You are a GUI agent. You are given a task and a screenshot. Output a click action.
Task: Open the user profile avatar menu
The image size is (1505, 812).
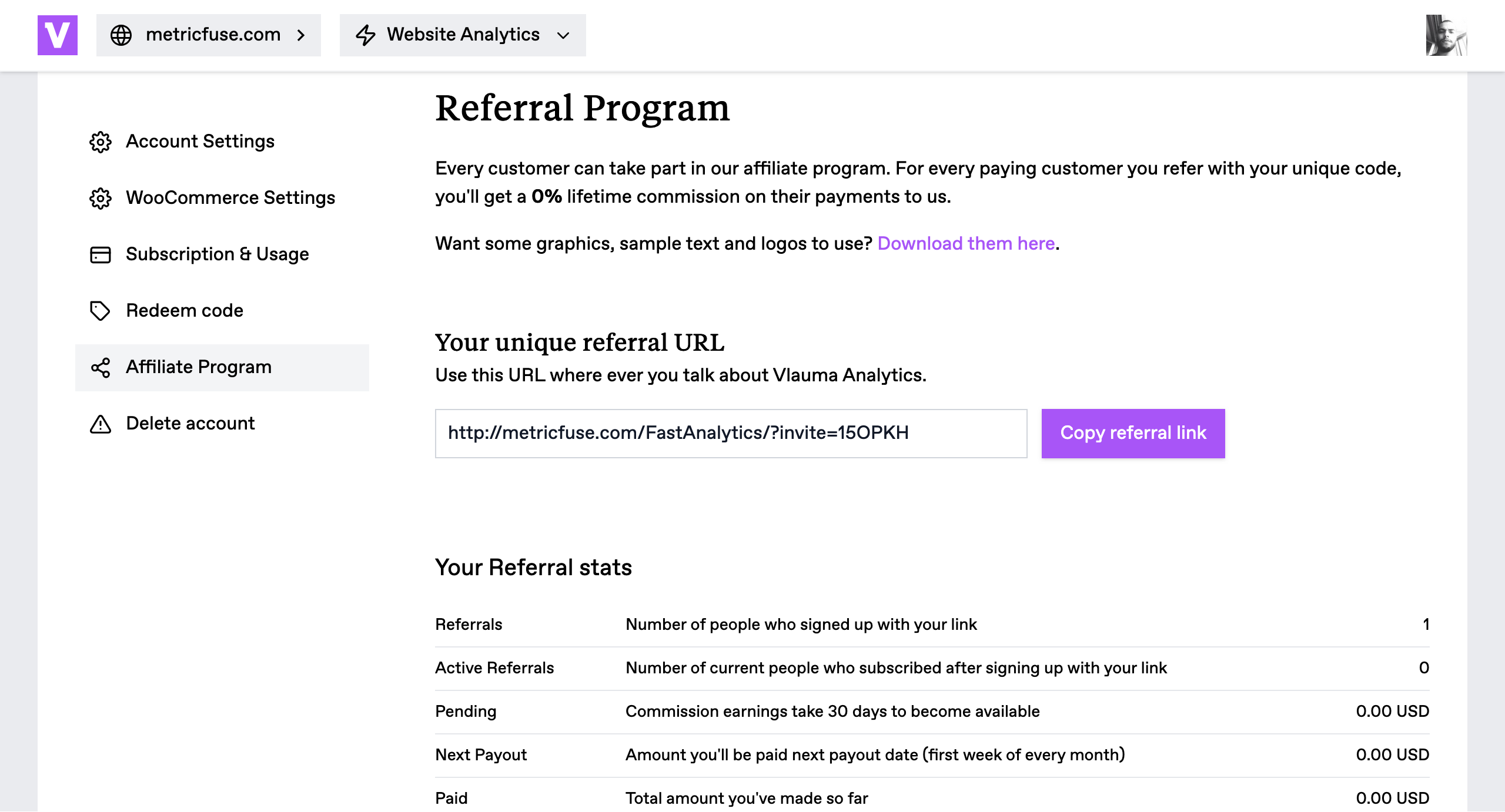tap(1446, 35)
